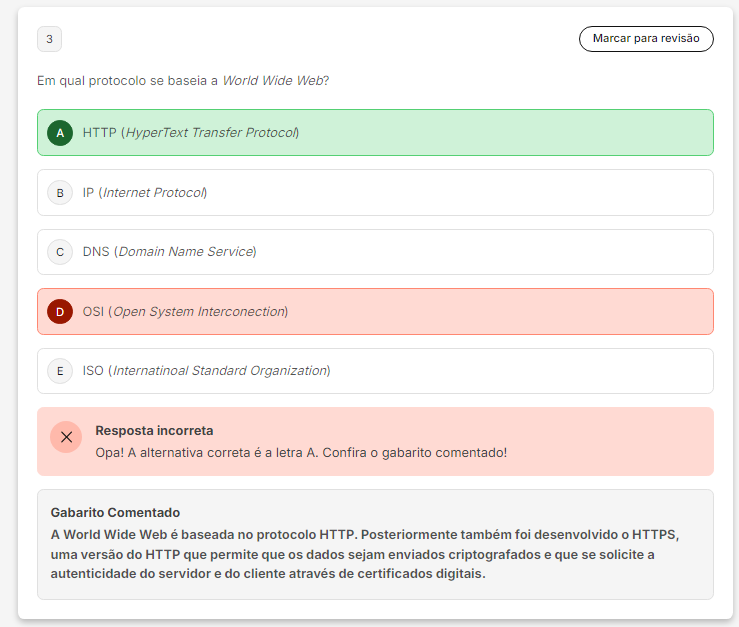Pick the letter E circle

tap(60, 371)
